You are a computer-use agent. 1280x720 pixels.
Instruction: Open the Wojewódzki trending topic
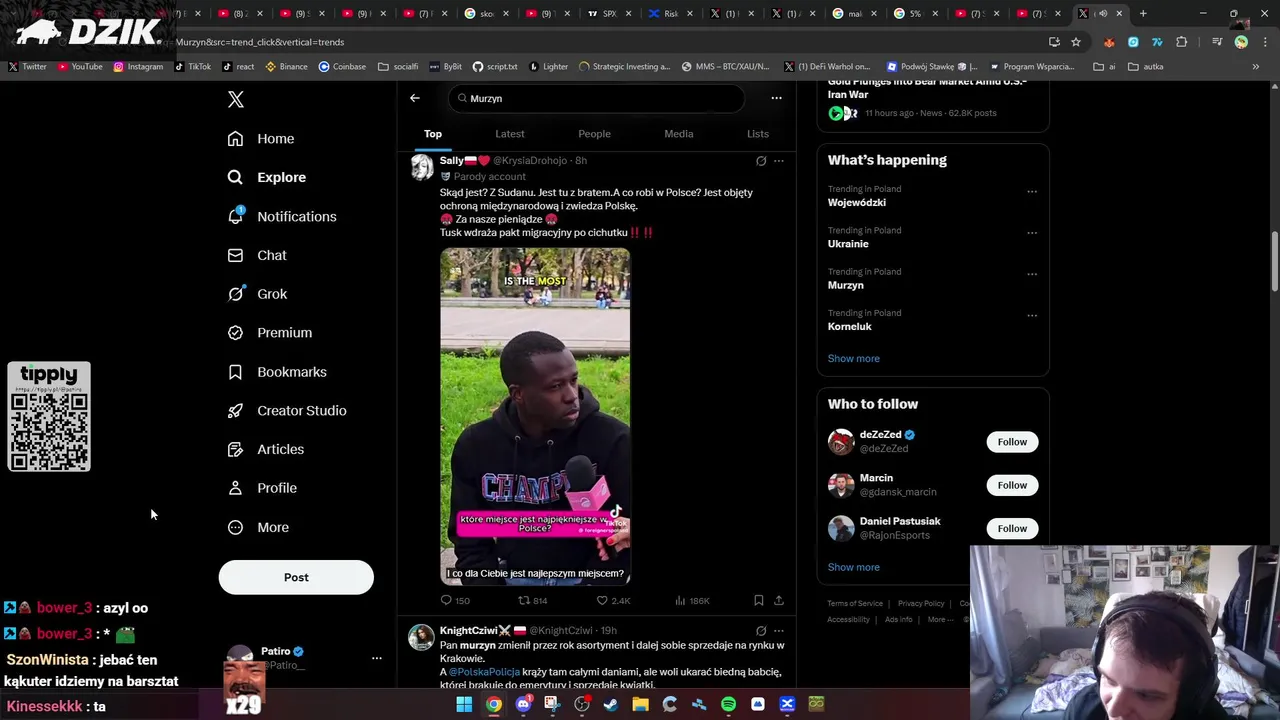[857, 203]
